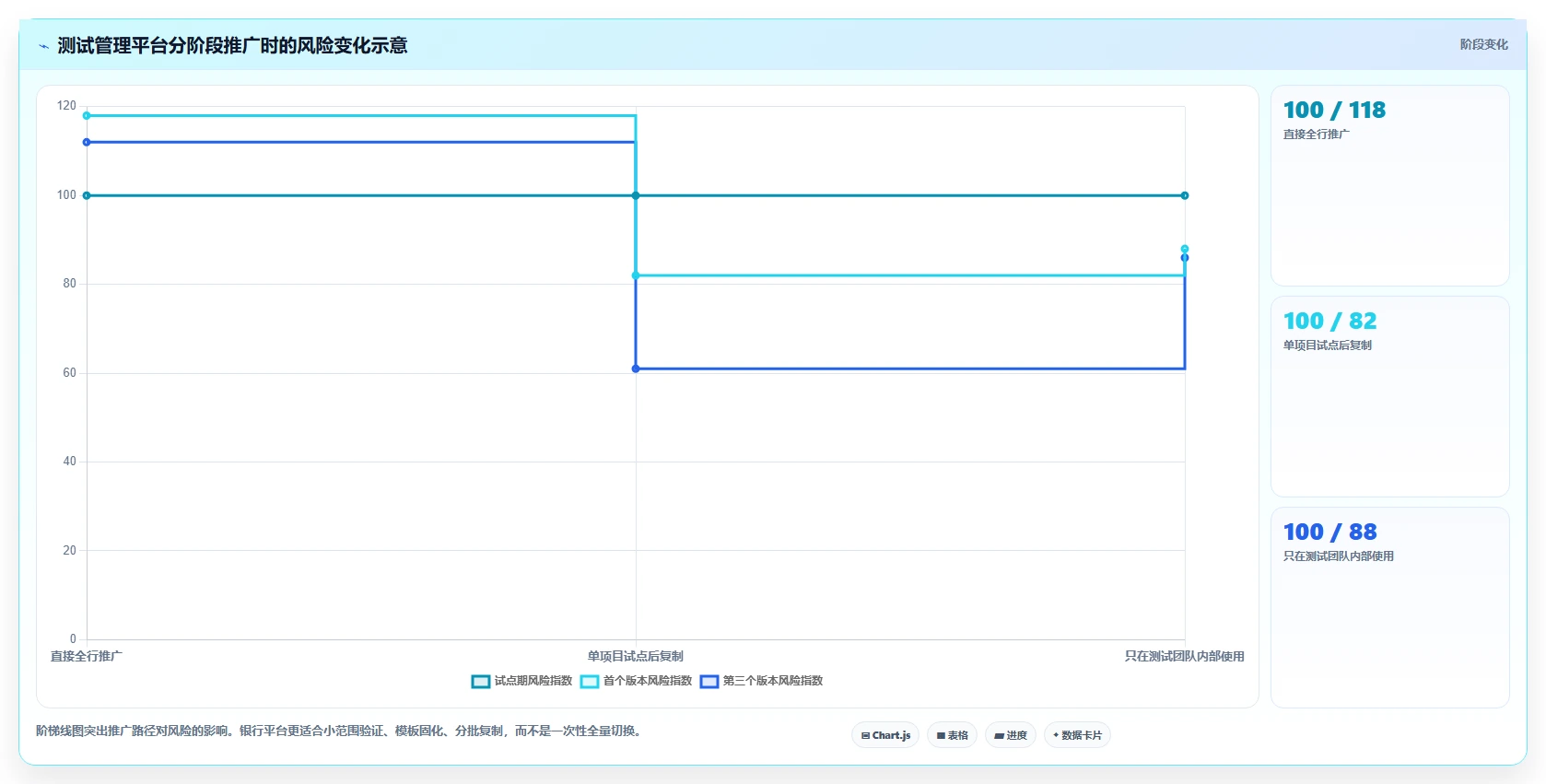
Task: Click the cyan 82 point at 单项目试点后复制
Action: click(x=636, y=275)
